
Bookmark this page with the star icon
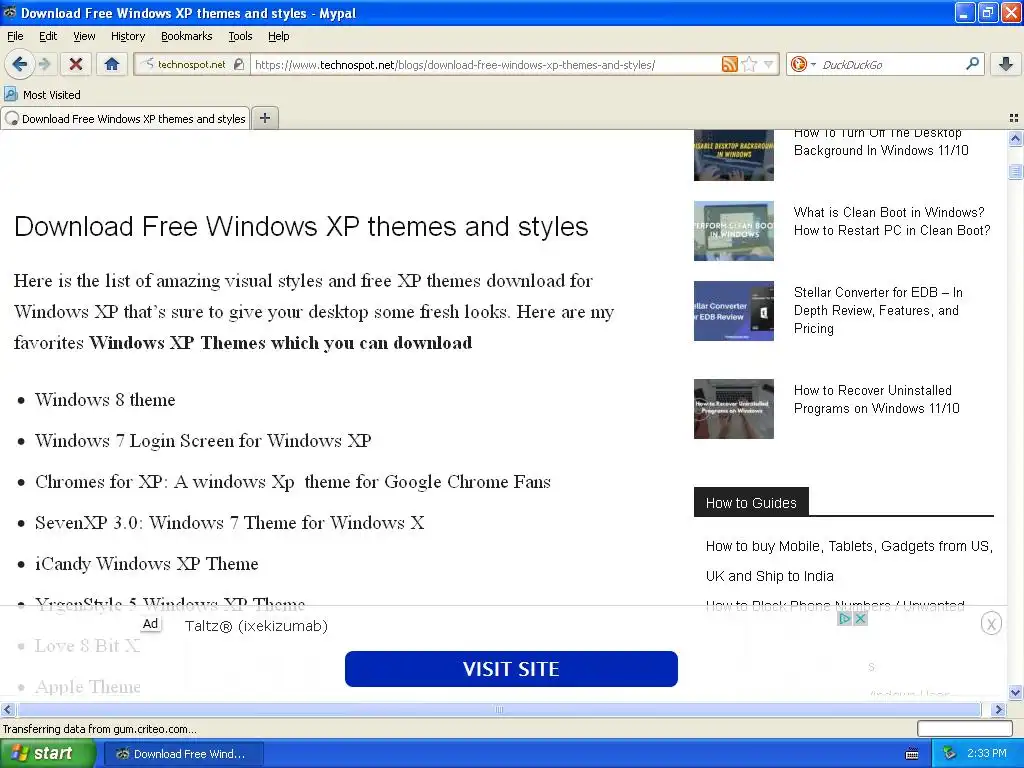[749, 64]
